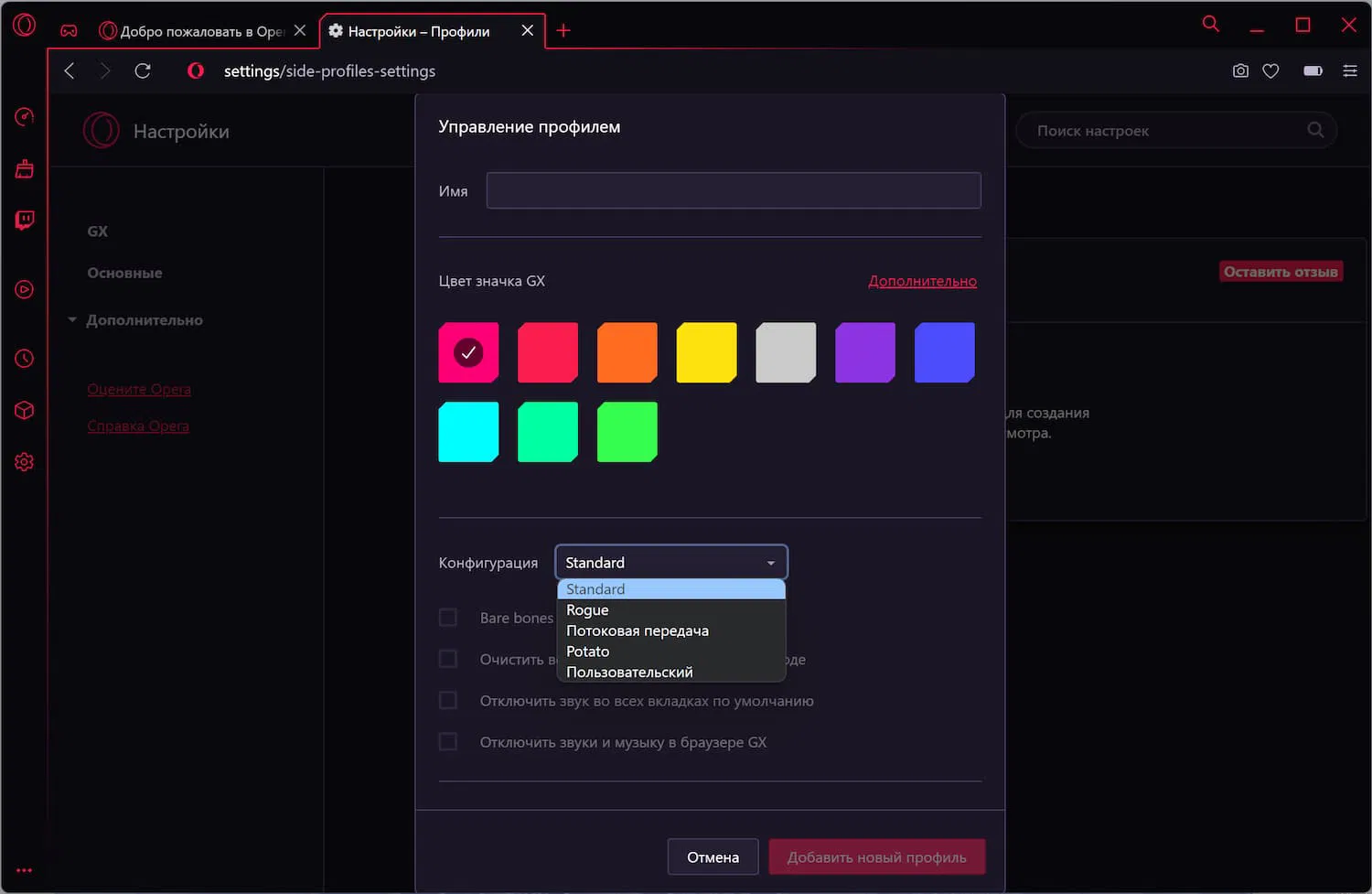Open the Справка Opera link
The width and height of the screenshot is (1372, 894).
pyautogui.click(x=138, y=425)
